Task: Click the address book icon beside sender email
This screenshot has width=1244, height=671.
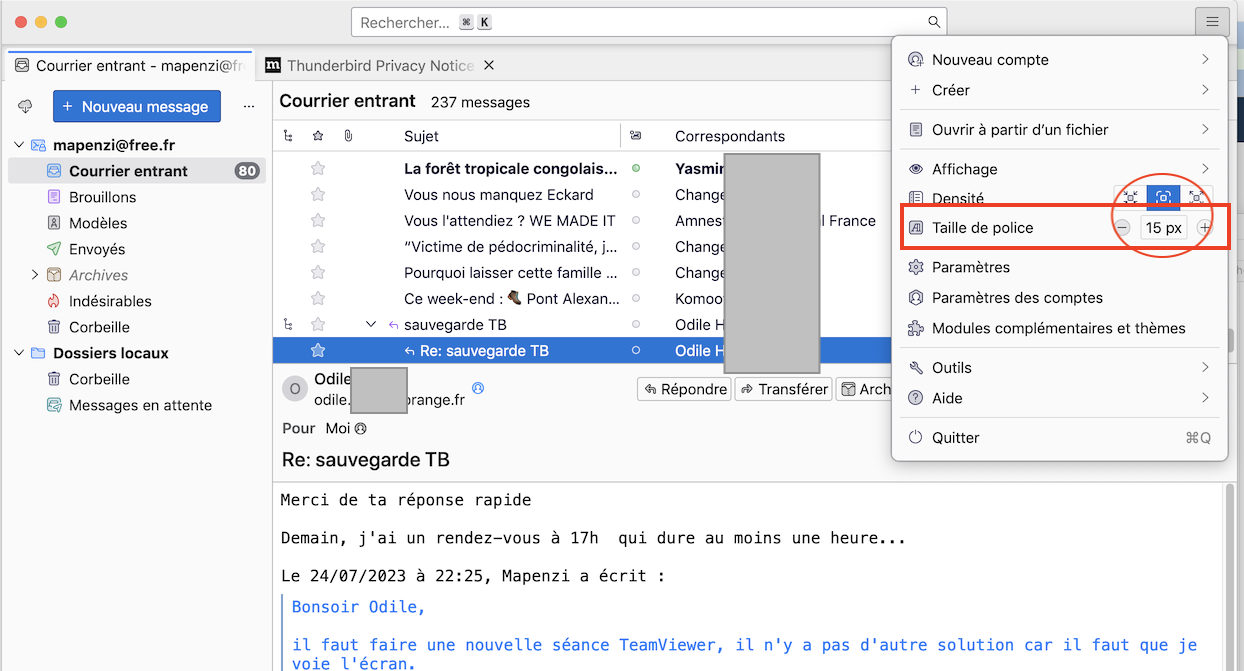Action: [x=478, y=388]
